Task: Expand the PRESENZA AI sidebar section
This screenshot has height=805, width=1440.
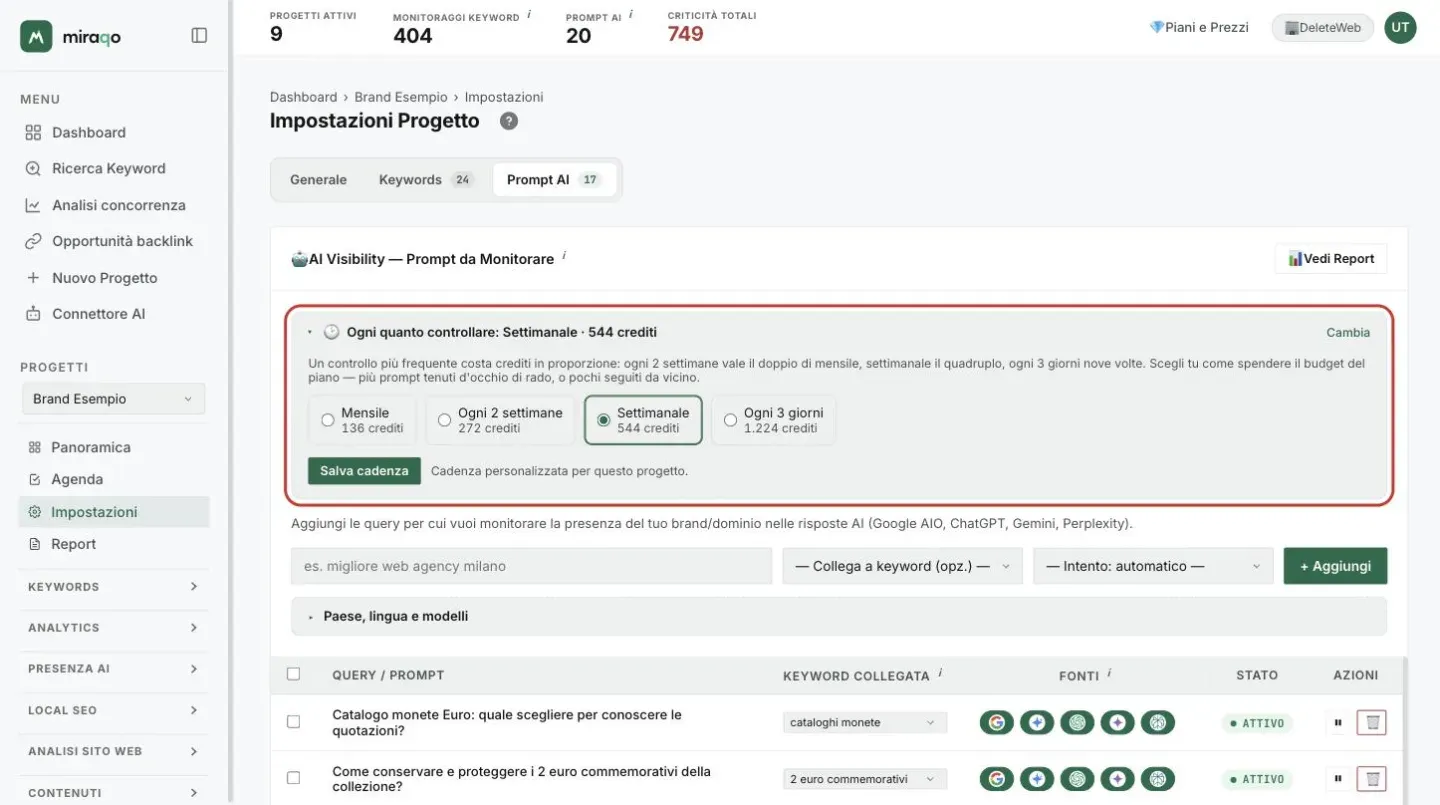Action: click(x=114, y=669)
